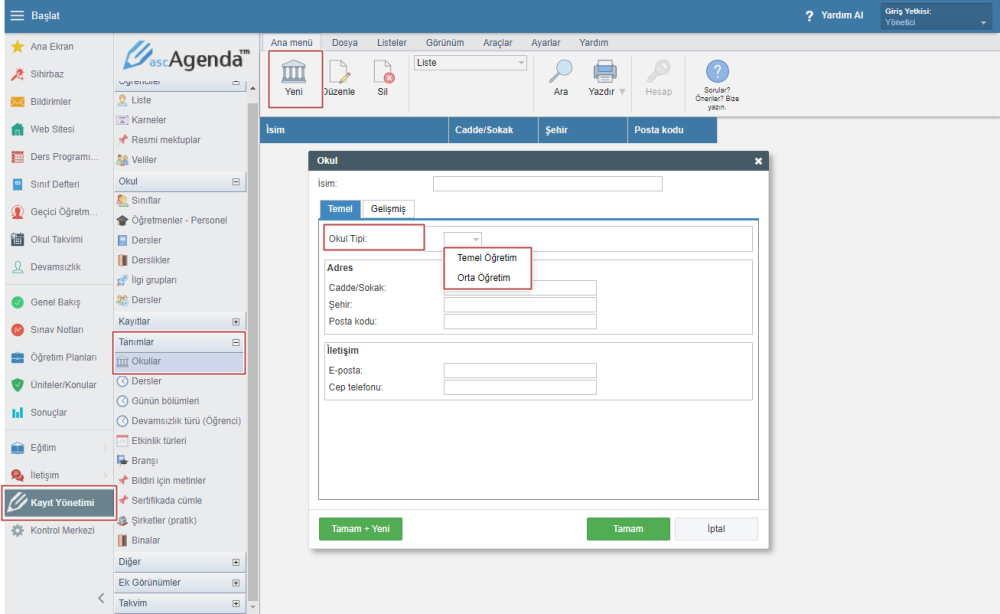The image size is (1000, 614).
Task: Open Kayıt Yönetimi in sidebar
Action: [x=59, y=502]
